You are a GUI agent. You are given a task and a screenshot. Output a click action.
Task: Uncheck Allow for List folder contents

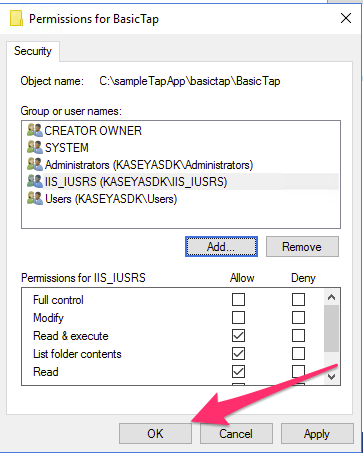pyautogui.click(x=238, y=353)
